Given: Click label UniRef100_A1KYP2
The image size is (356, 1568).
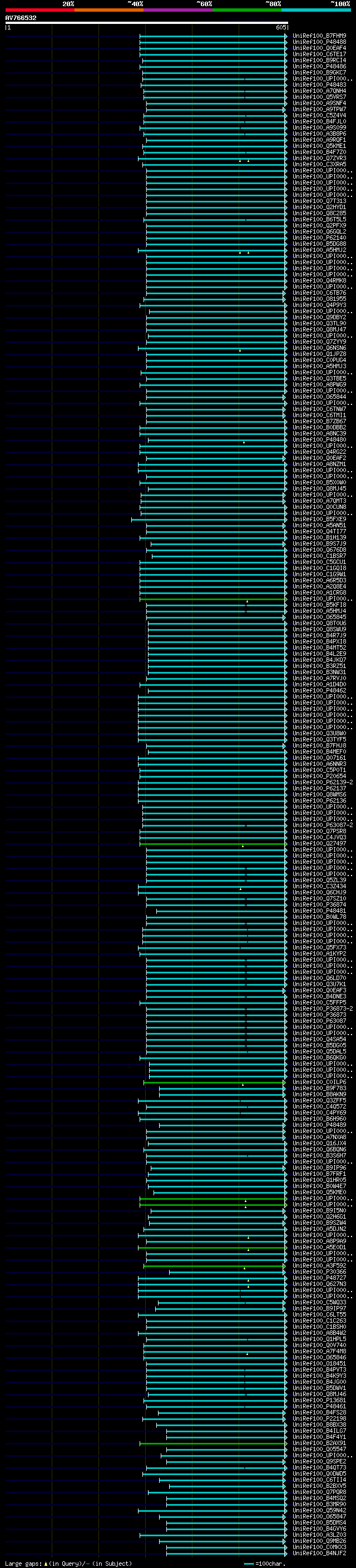Looking at the screenshot, I should click(x=319, y=954).
